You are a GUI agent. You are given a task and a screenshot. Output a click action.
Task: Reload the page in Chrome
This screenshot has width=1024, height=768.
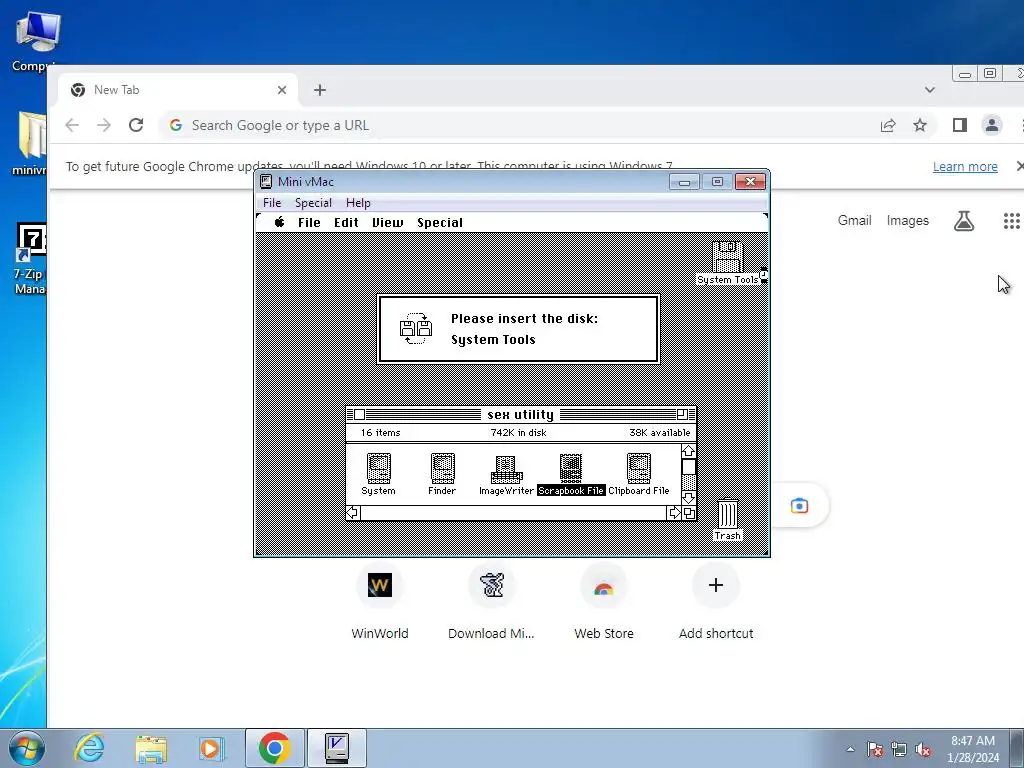click(136, 125)
